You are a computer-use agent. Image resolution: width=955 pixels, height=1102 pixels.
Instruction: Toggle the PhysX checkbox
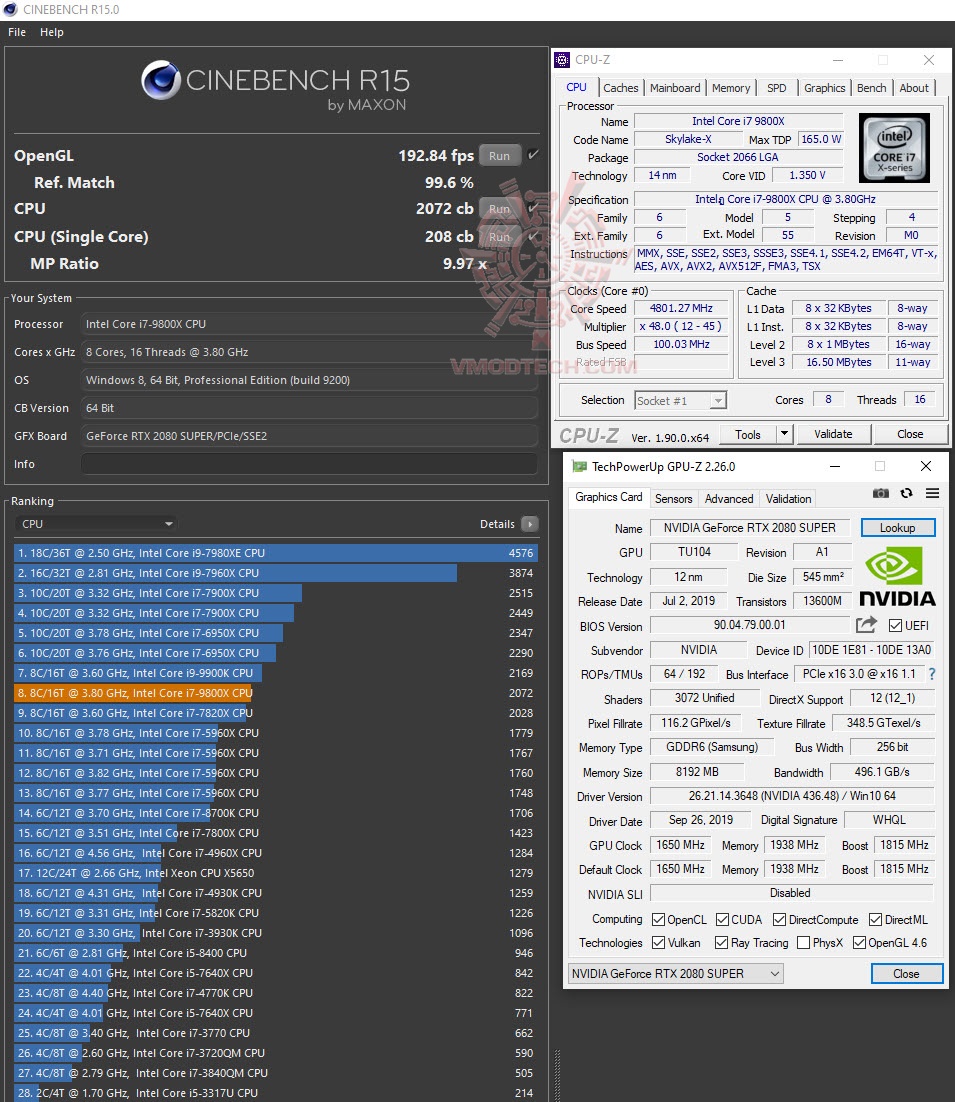(x=803, y=942)
